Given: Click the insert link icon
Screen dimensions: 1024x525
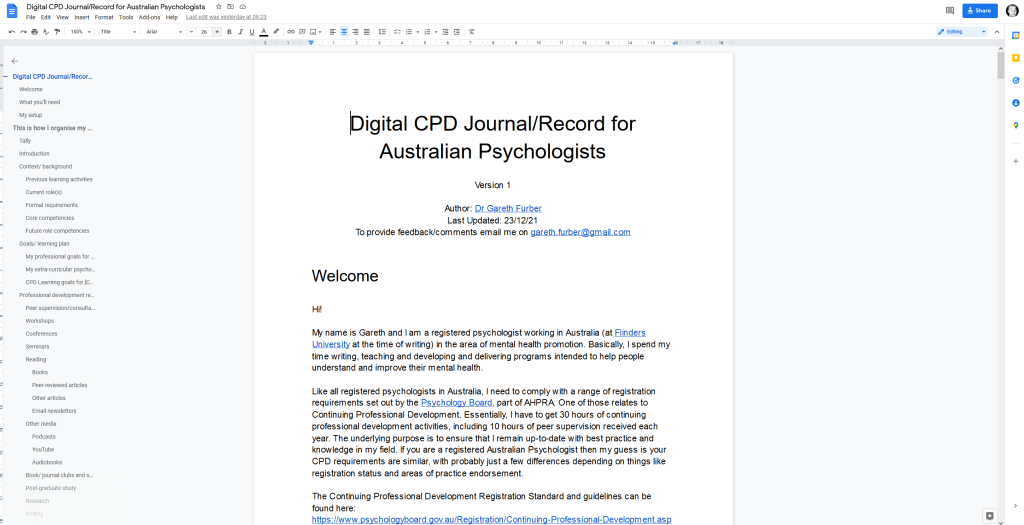Looking at the screenshot, I should tap(291, 32).
